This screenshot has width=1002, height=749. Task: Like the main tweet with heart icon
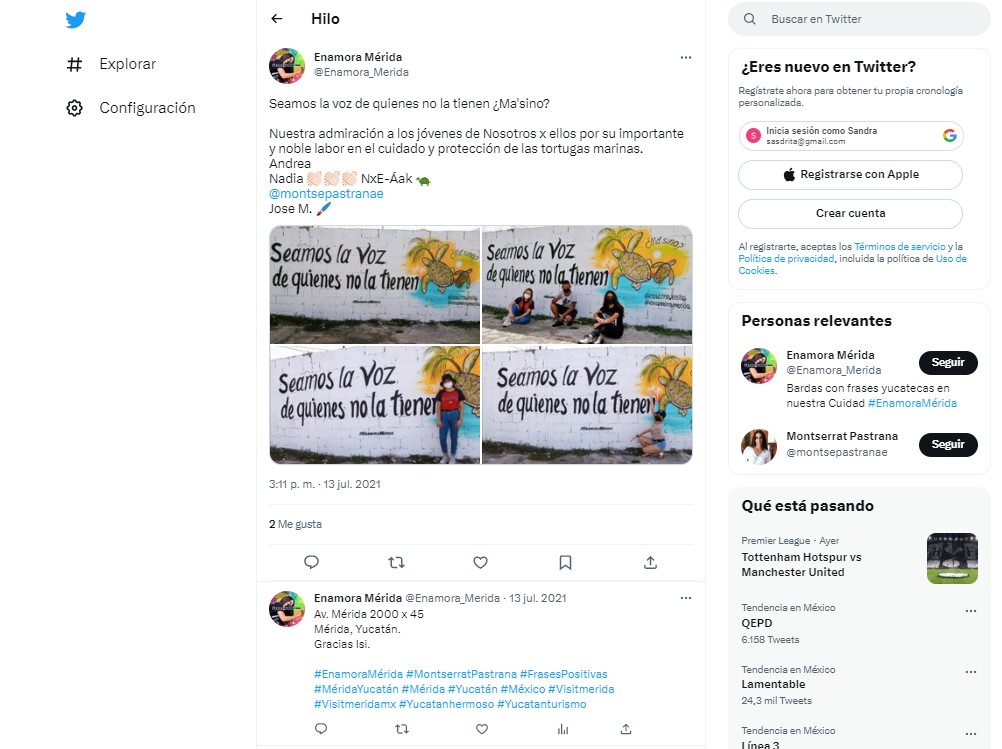[x=481, y=562]
